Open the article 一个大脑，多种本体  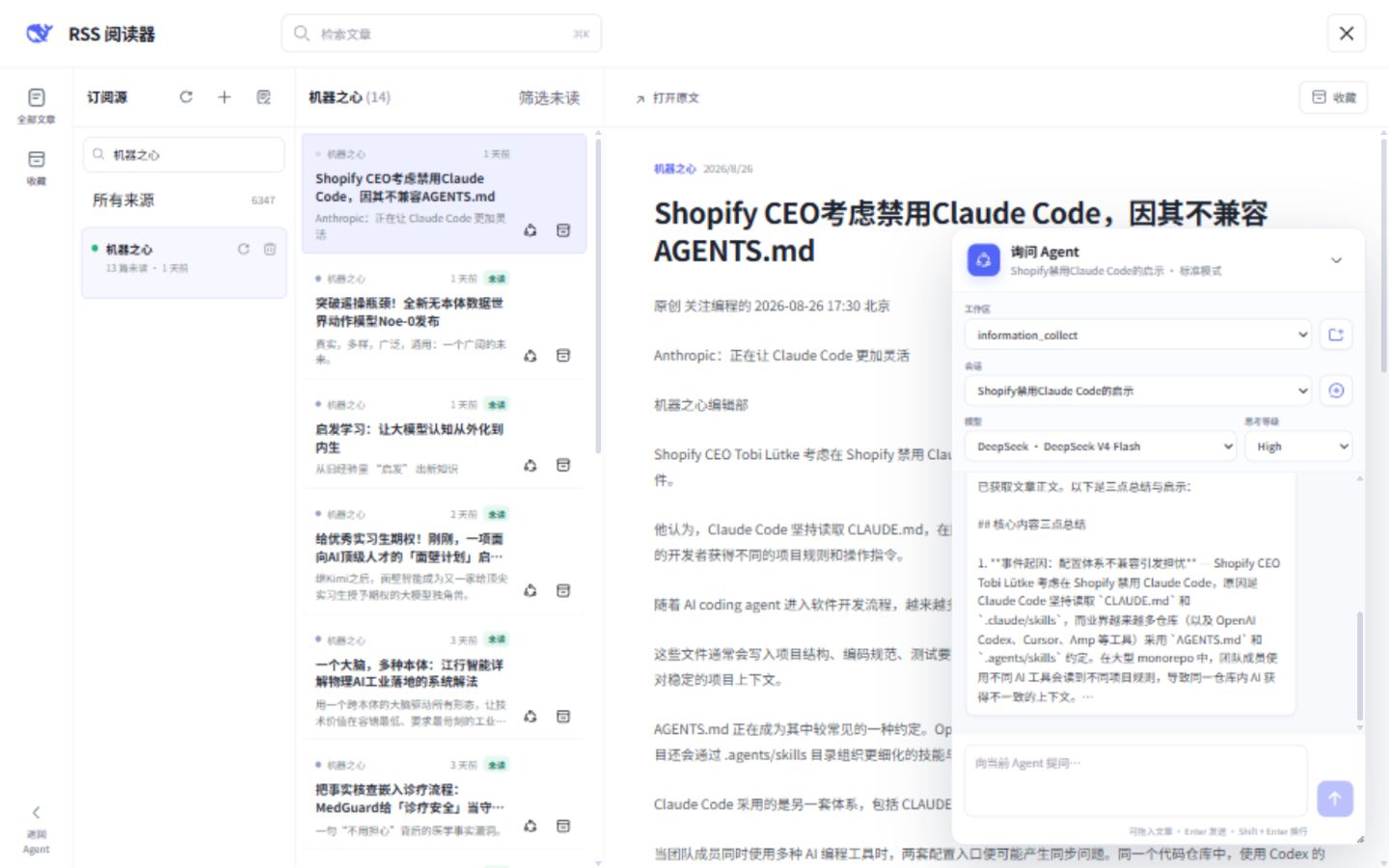409,673
